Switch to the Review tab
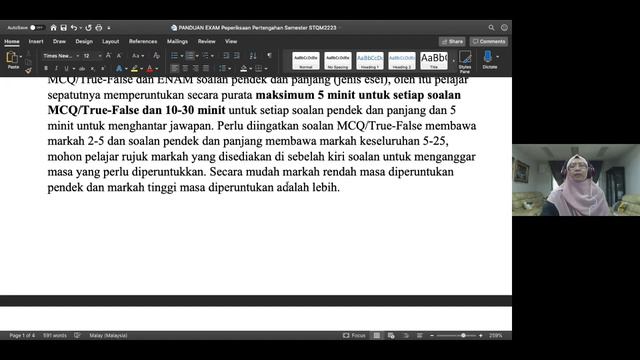640x360 pixels. coord(207,41)
